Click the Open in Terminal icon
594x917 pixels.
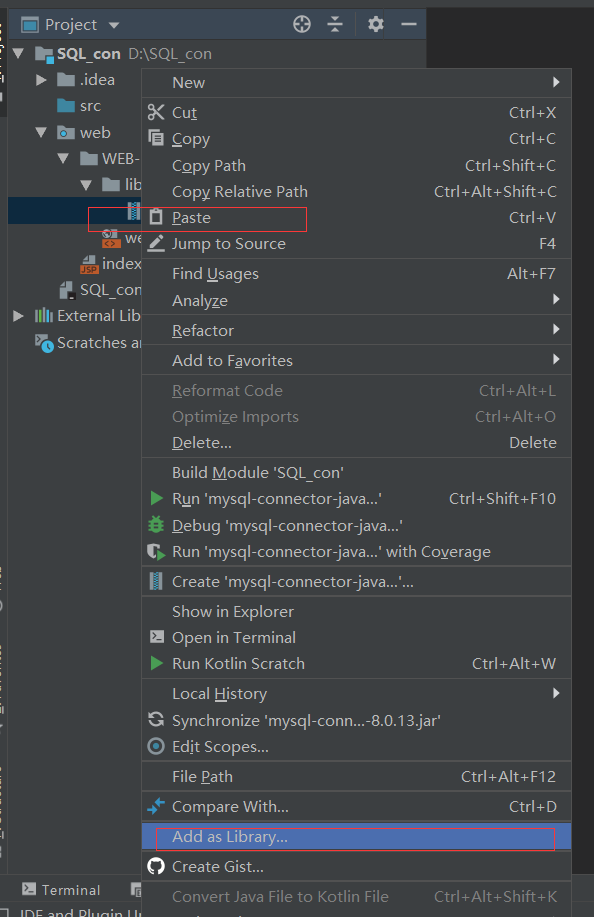click(x=157, y=637)
